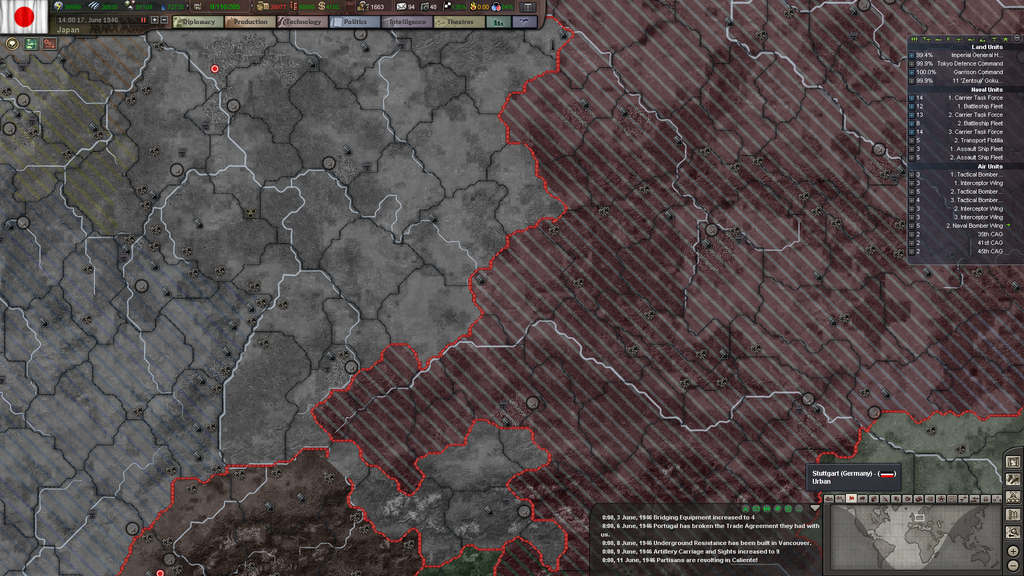Open province search magnifier icon
The height and width of the screenshot is (576, 1024).
(1013, 532)
